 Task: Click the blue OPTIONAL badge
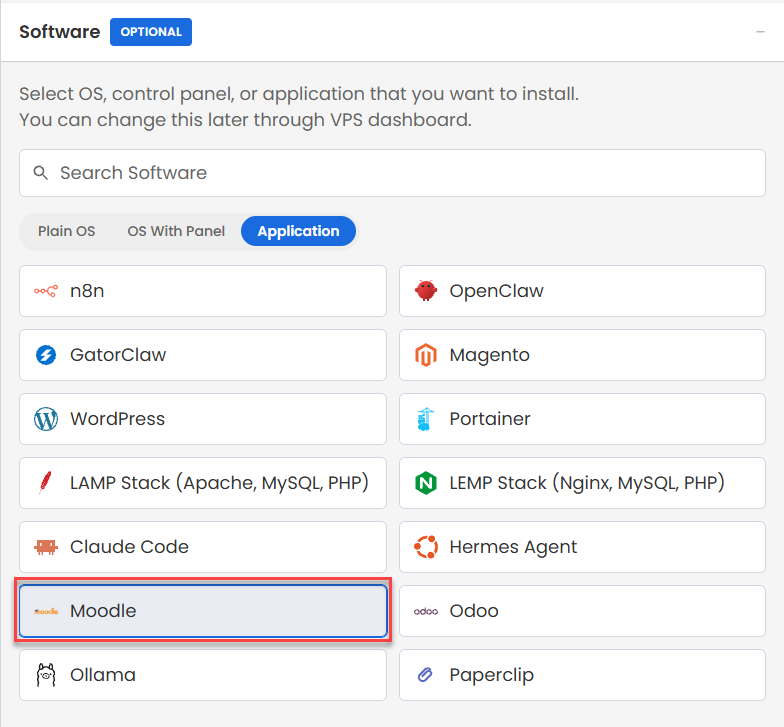(x=151, y=32)
